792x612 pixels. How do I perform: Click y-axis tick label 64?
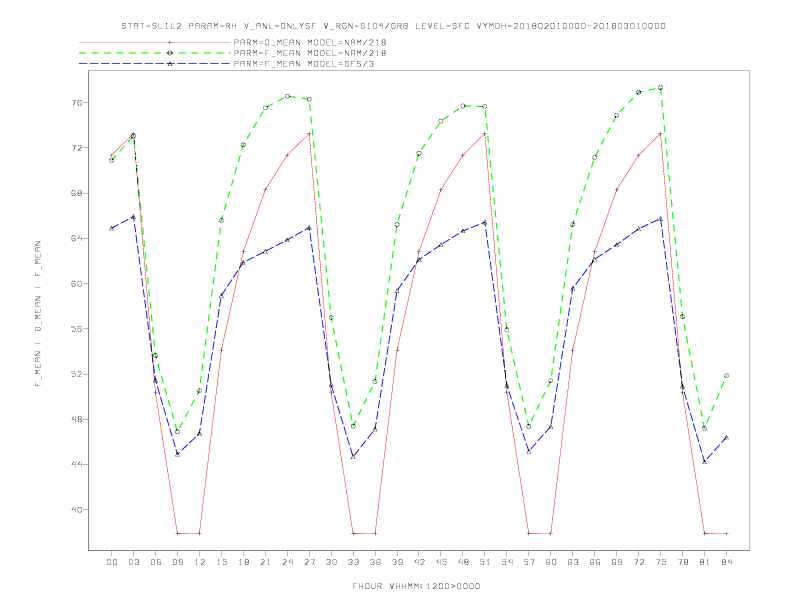[77, 238]
